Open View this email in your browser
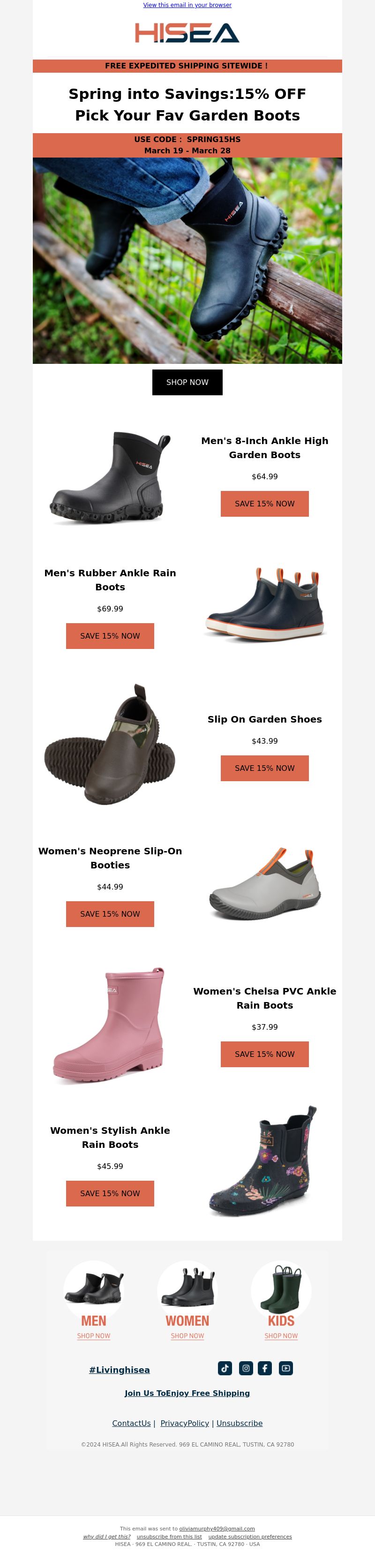 click(x=187, y=5)
